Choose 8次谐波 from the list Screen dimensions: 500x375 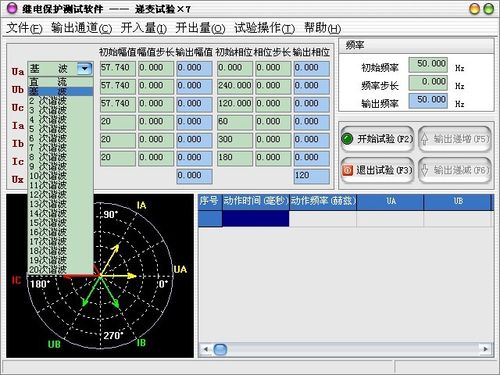click(x=60, y=157)
